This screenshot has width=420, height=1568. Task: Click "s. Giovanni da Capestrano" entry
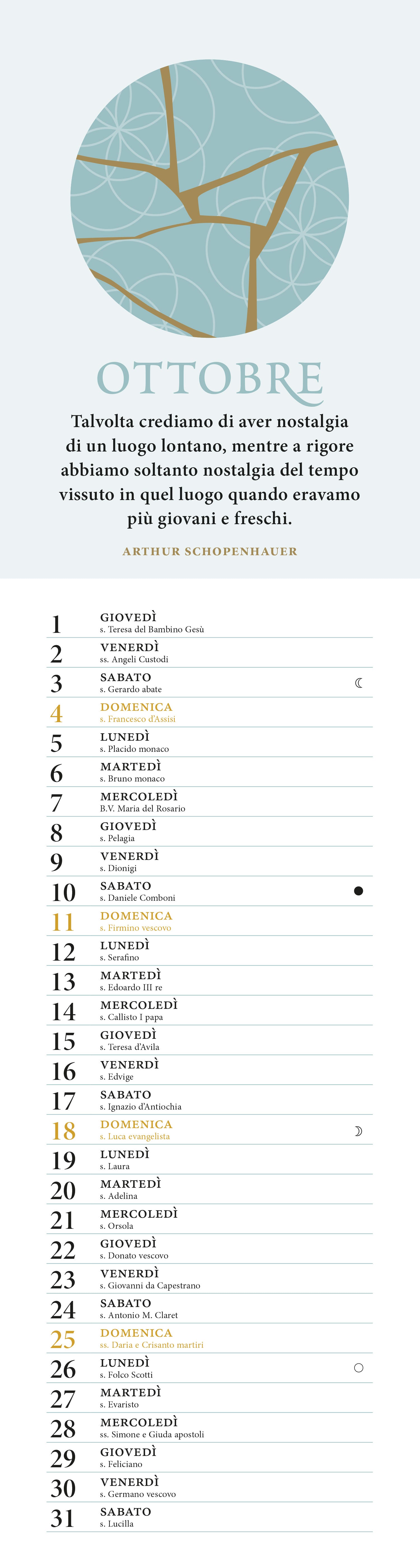click(x=150, y=1286)
